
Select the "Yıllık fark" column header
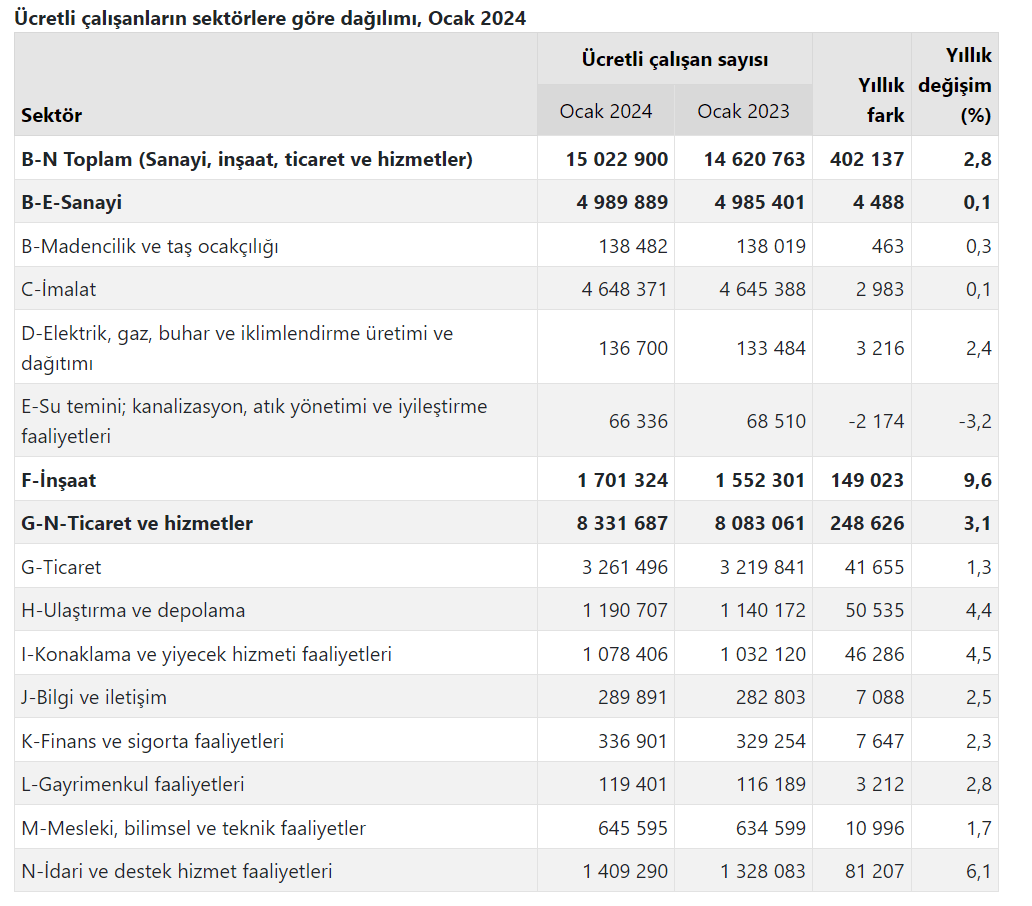[878, 100]
